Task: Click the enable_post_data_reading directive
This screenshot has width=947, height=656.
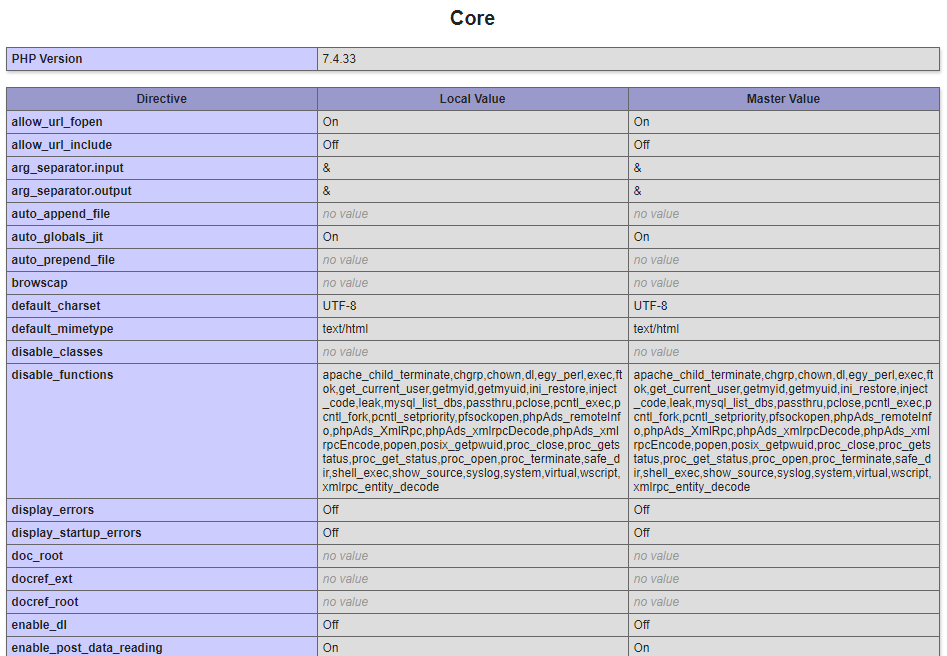Action: click(x=87, y=648)
